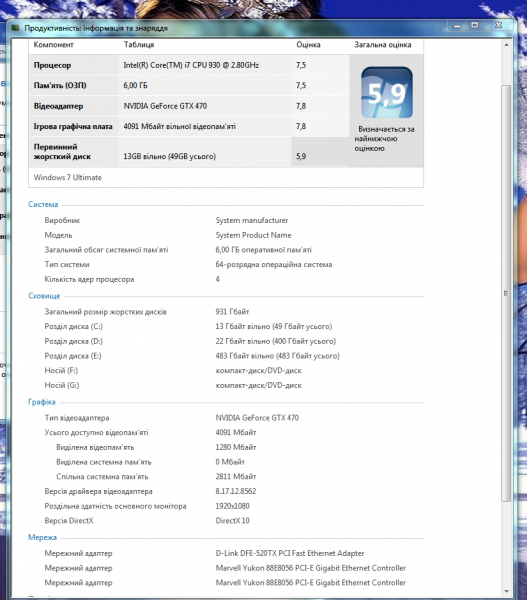Select the Ігрова графічна плата label
This screenshot has width=527, height=600.
73,126
